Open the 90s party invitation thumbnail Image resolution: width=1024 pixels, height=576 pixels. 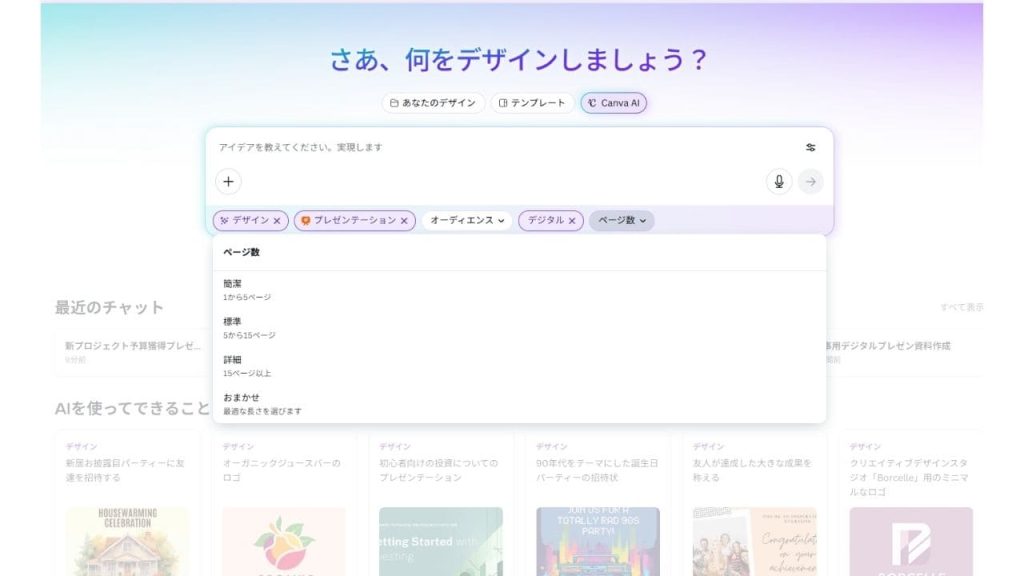[597, 541]
